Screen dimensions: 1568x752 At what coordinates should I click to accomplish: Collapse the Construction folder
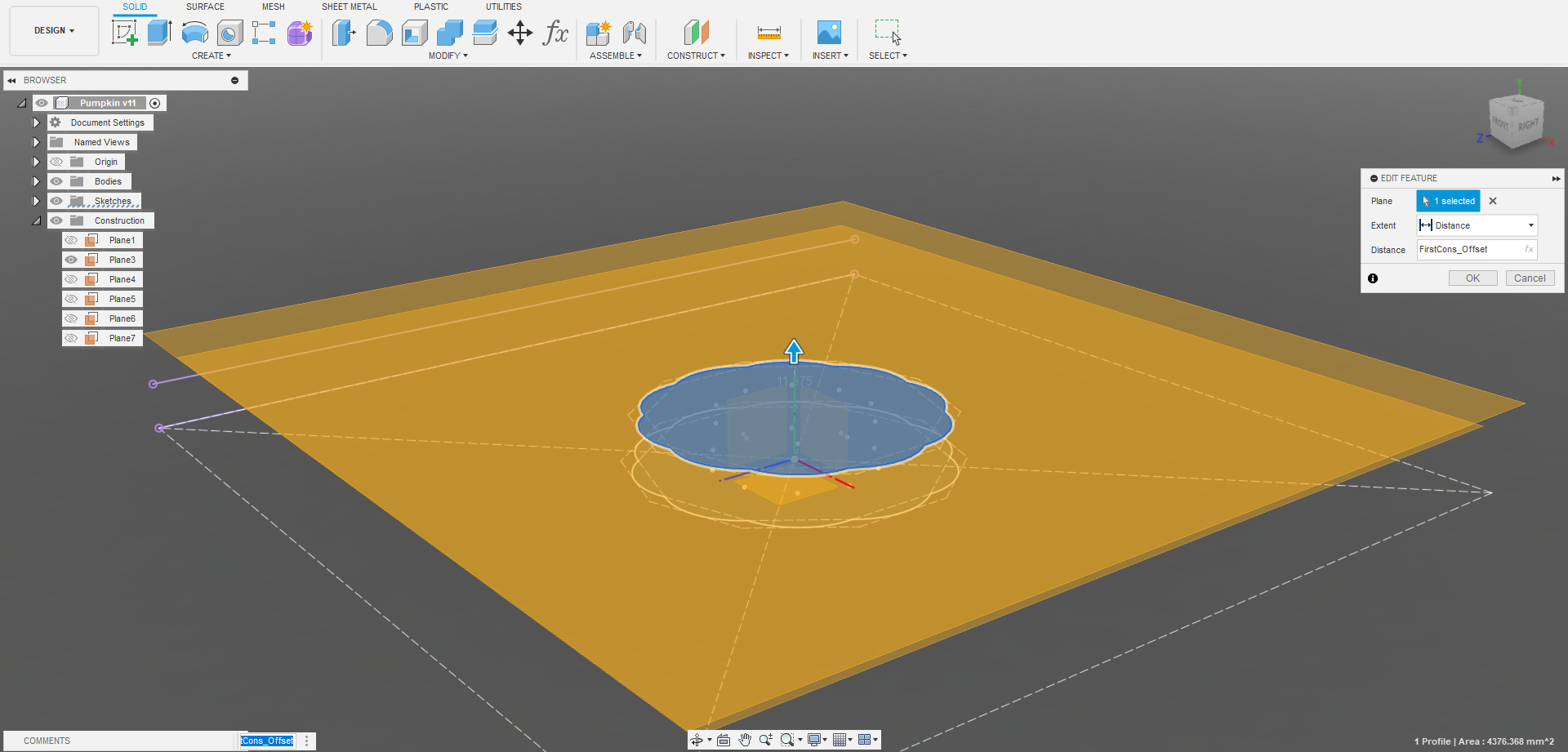[36, 220]
